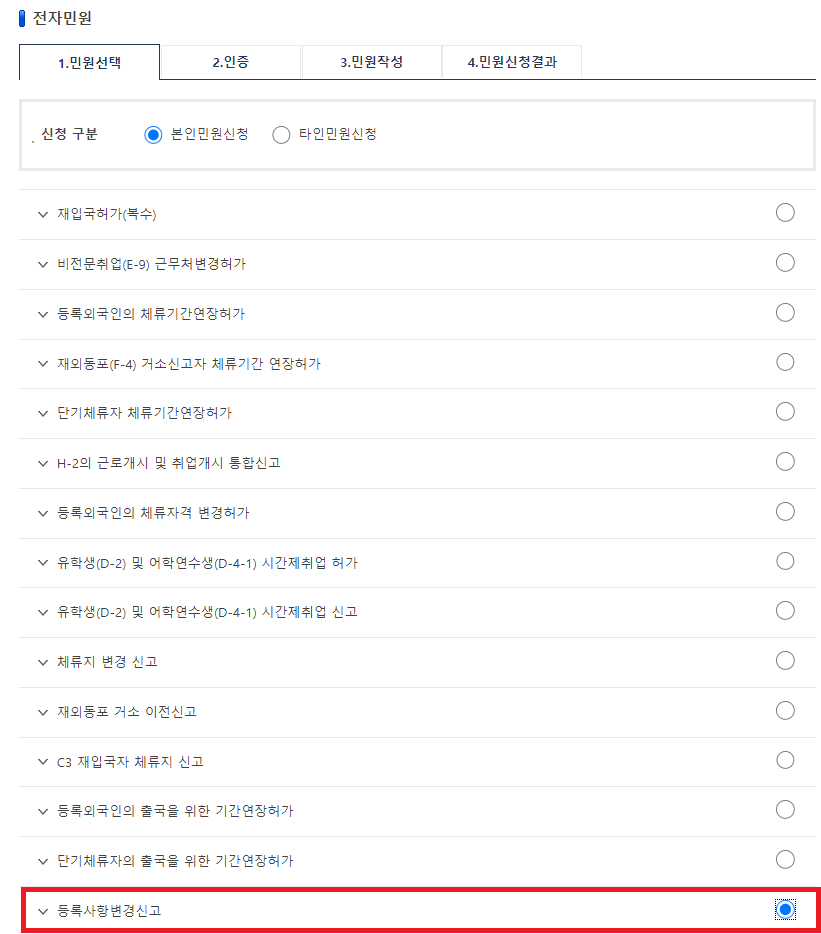Expand the 등록외국인의 체류기간연장허가 section
This screenshot has height=934, width=821.
click(42, 312)
